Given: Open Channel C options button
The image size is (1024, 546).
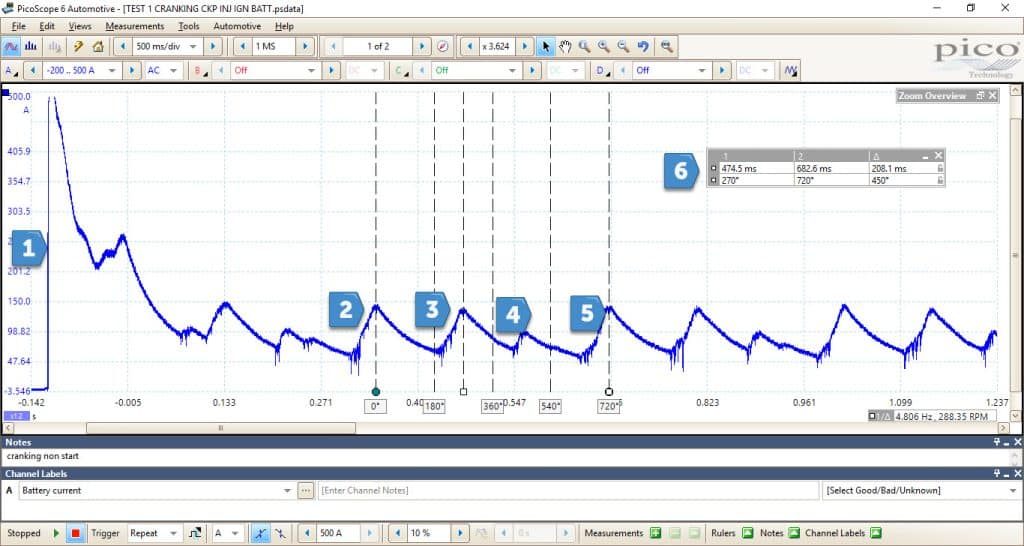Looking at the screenshot, I should [x=400, y=70].
